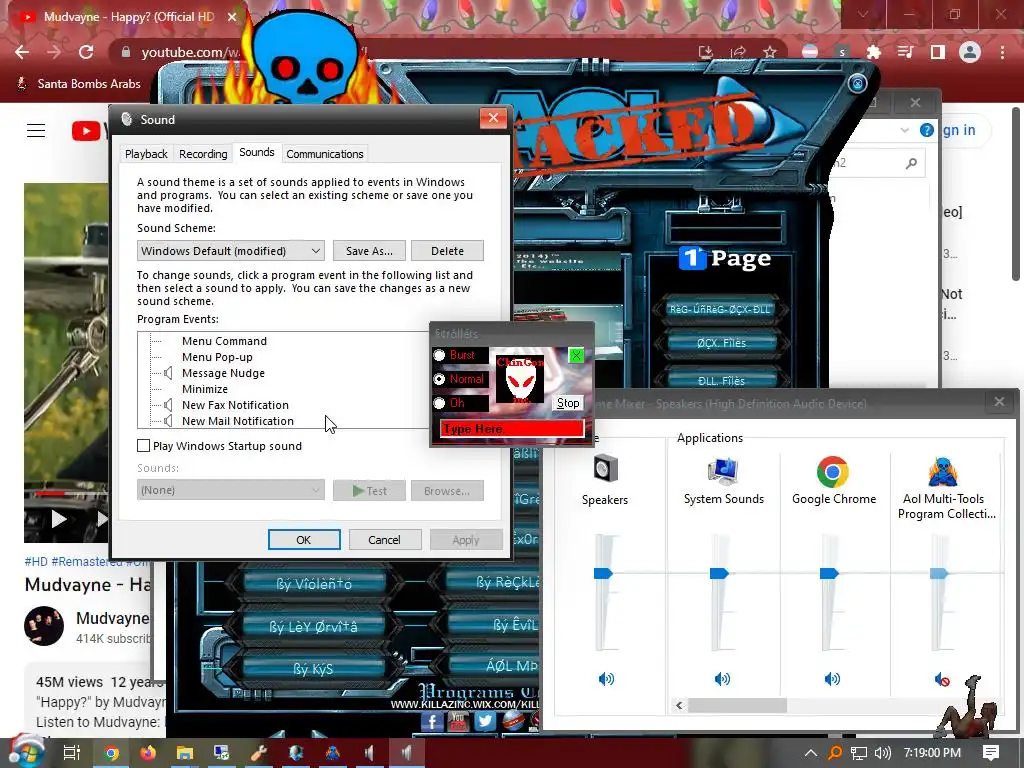Image resolution: width=1024 pixels, height=768 pixels.
Task: Click the By KyS button
Action: (313, 669)
